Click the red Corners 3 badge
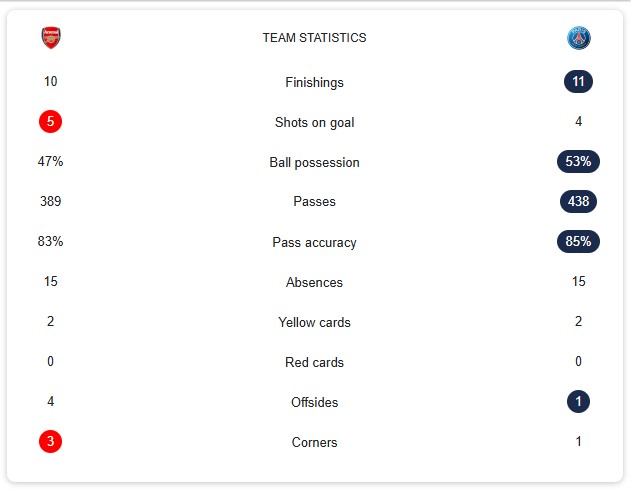Screen dimensions: 631x491 click(50, 441)
